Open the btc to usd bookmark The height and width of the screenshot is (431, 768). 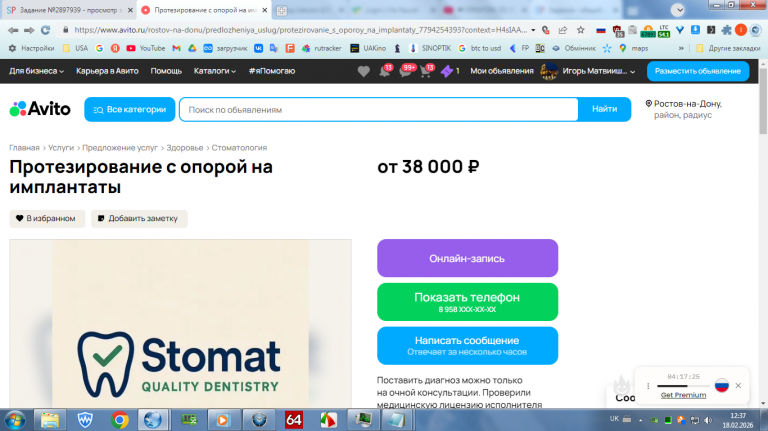click(480, 48)
